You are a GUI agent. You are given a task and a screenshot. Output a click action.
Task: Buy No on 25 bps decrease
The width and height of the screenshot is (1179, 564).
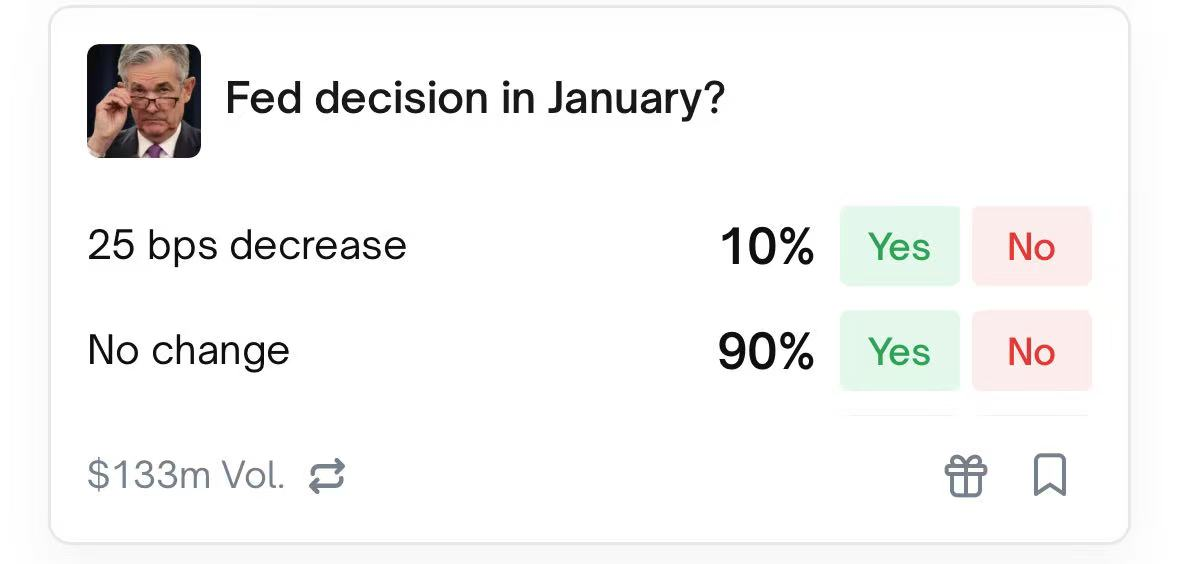(x=1031, y=246)
